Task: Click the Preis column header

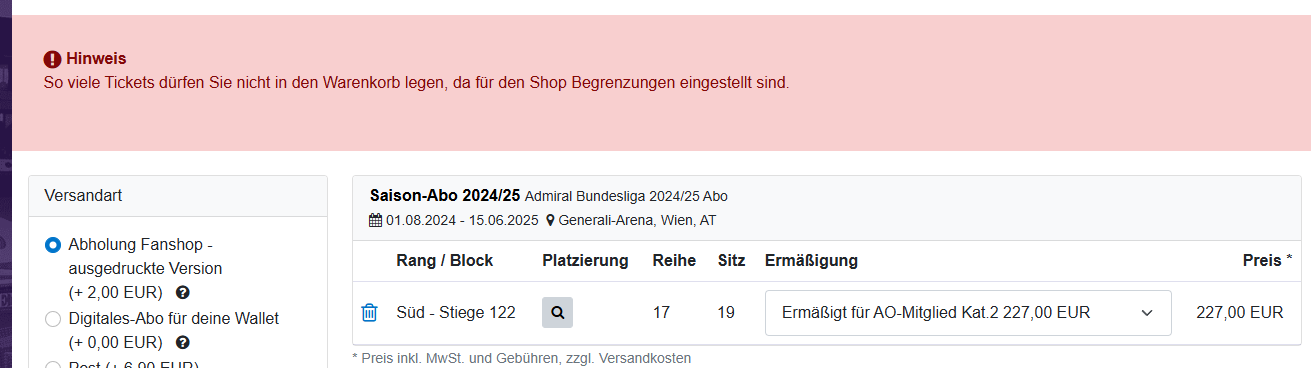Action: pyautogui.click(x=1261, y=261)
